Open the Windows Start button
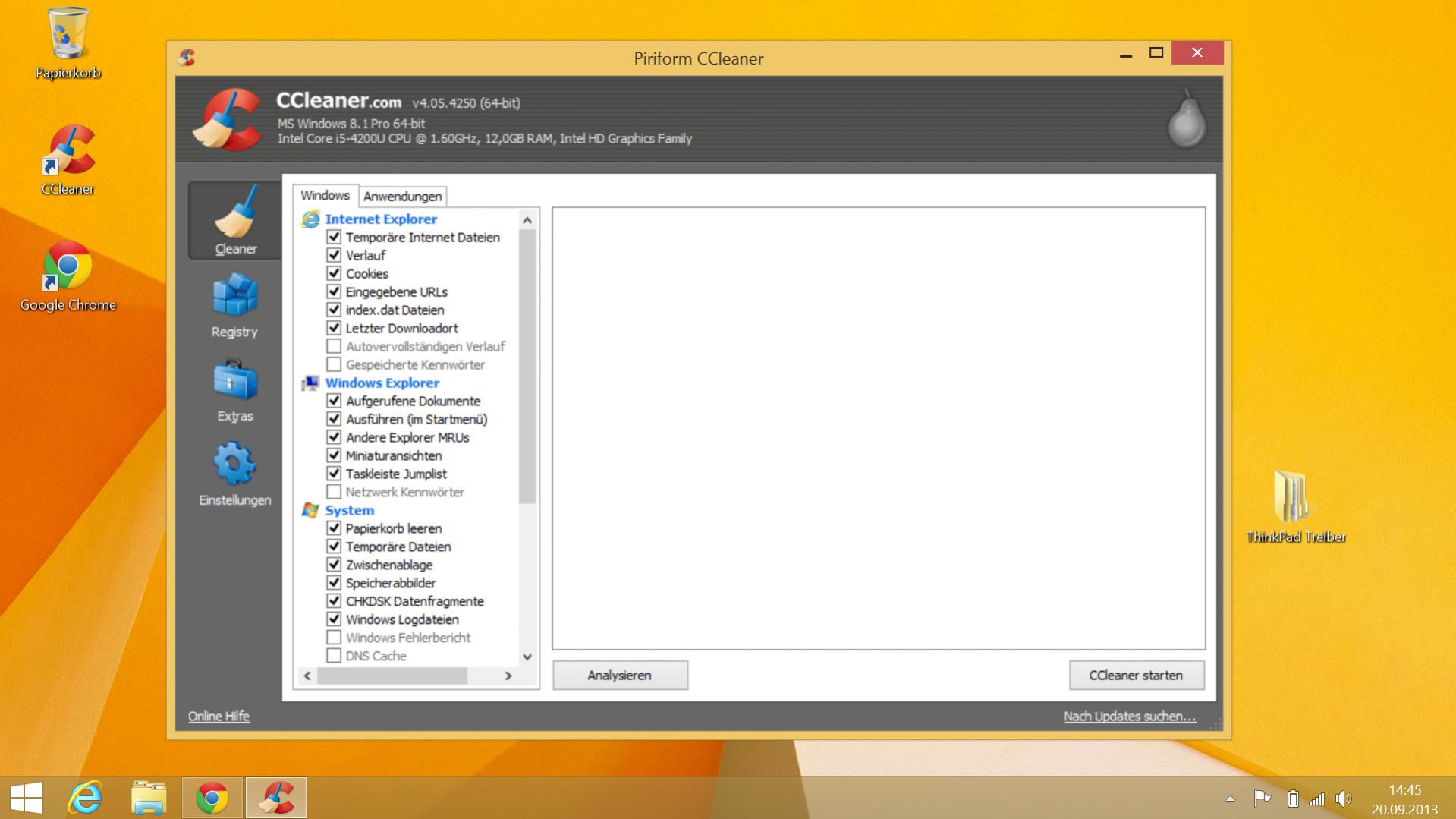Screen dimensions: 1456x819 (27, 798)
